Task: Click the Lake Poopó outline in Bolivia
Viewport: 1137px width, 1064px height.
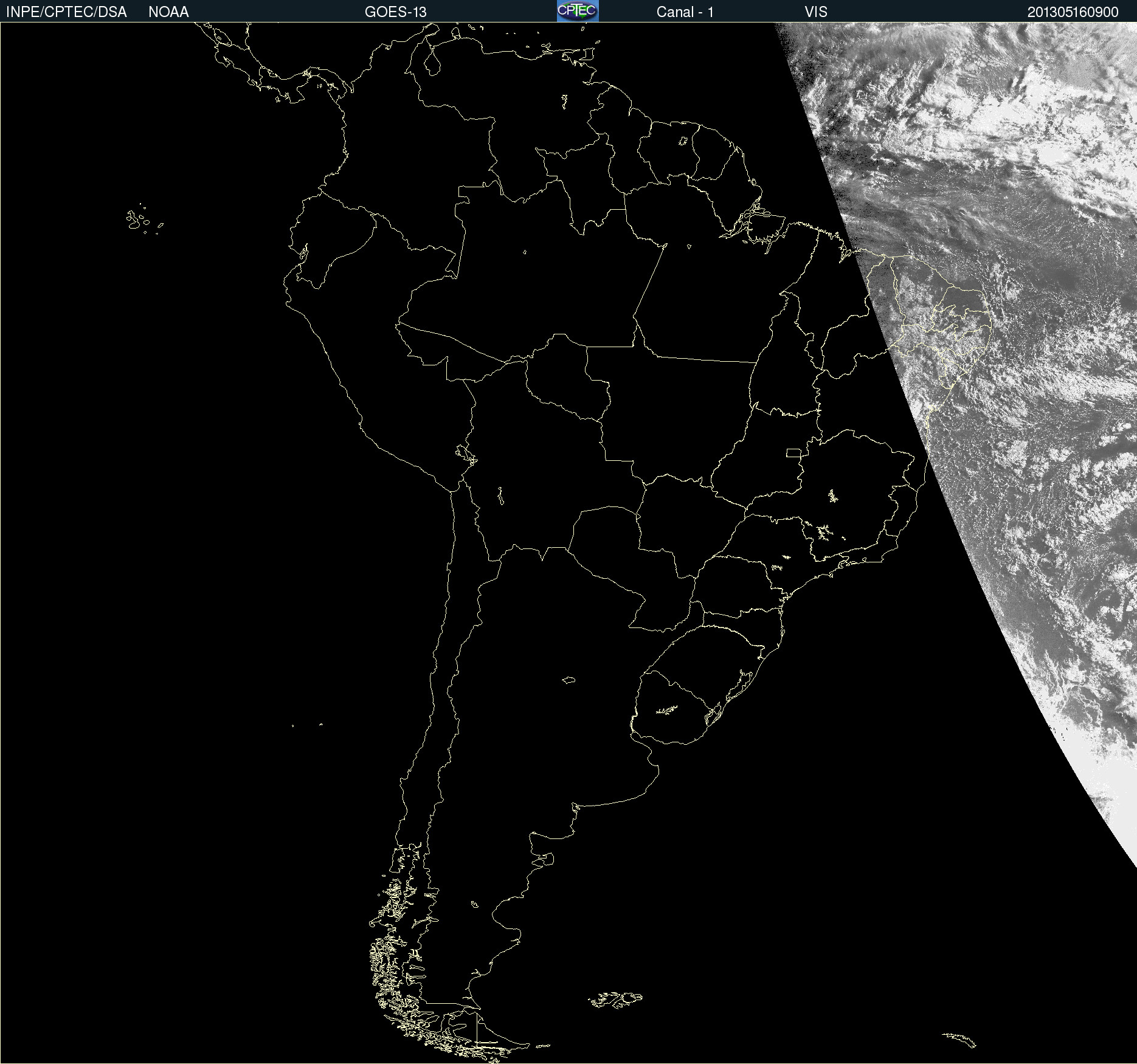Action: point(500,496)
